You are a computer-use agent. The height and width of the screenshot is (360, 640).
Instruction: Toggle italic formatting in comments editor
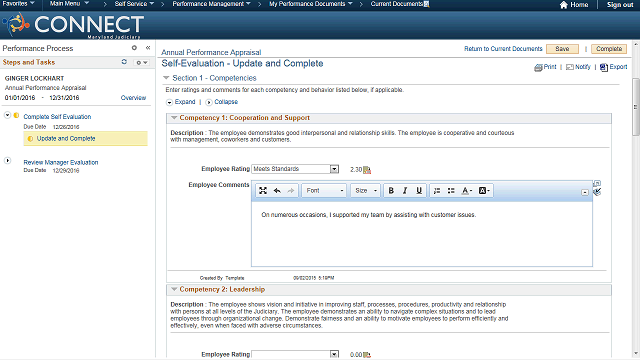[405, 191]
